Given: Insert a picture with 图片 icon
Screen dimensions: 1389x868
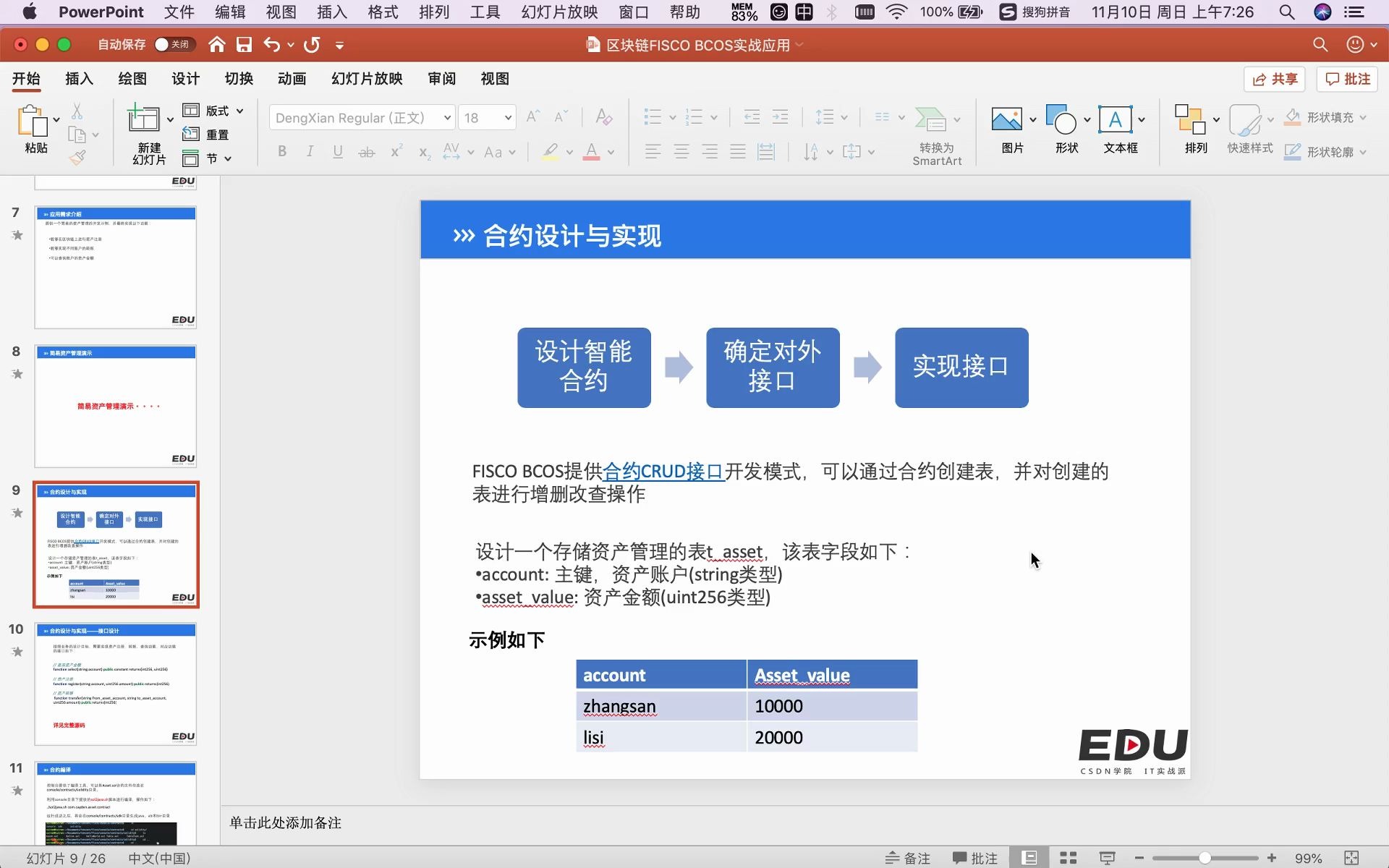Looking at the screenshot, I should coord(1007,119).
